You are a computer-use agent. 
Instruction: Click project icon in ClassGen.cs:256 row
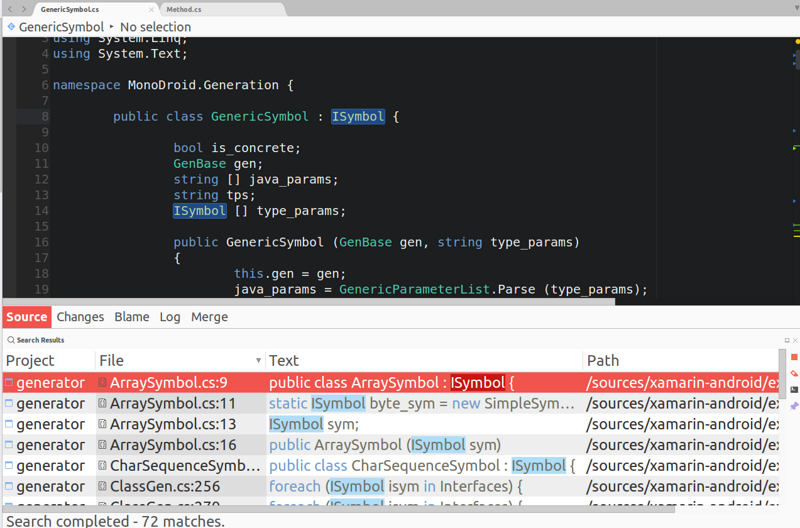9,486
